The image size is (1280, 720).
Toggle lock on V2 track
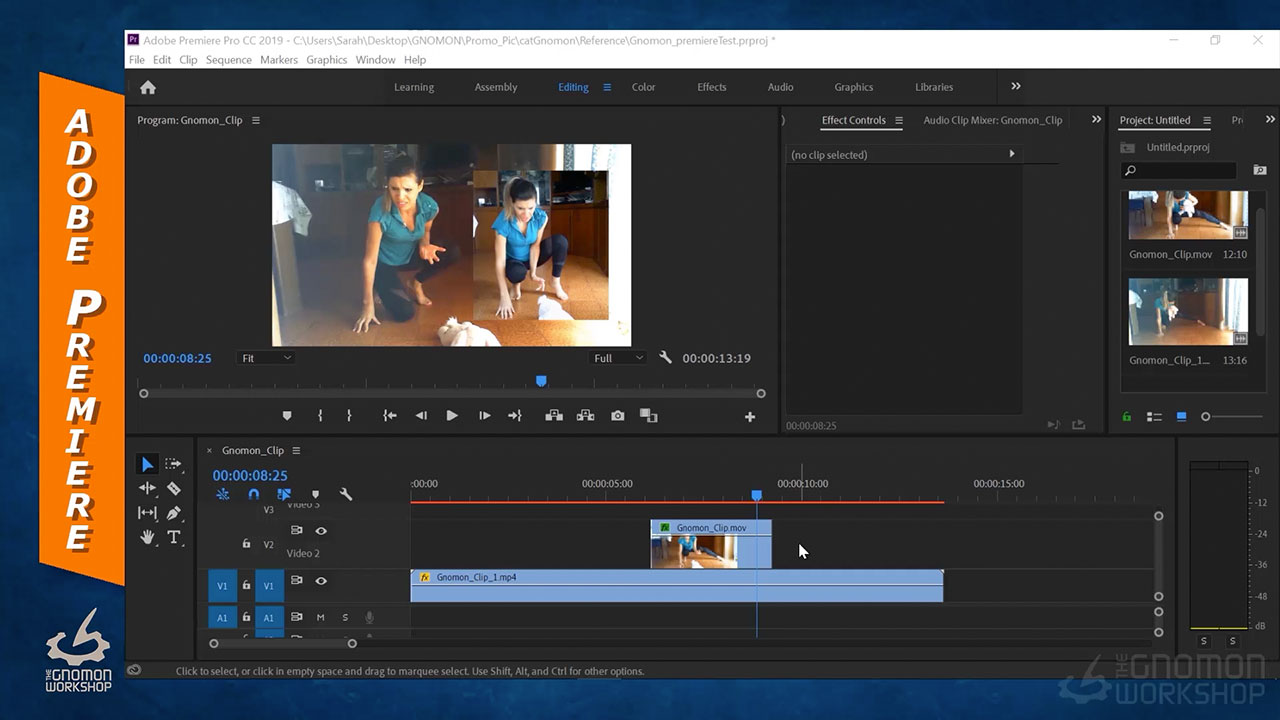tap(246, 543)
